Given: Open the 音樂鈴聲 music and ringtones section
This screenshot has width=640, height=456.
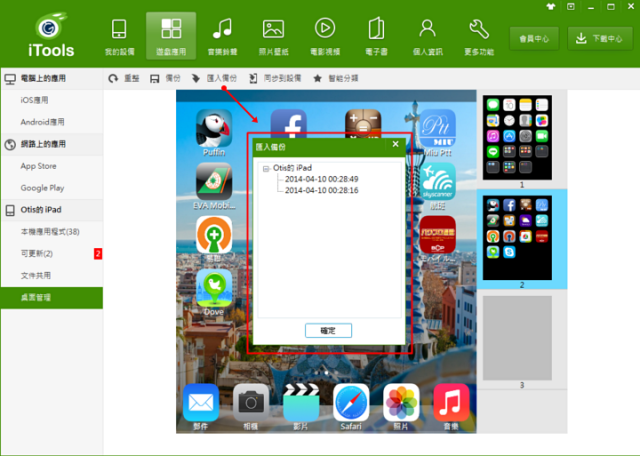Looking at the screenshot, I should [222, 36].
